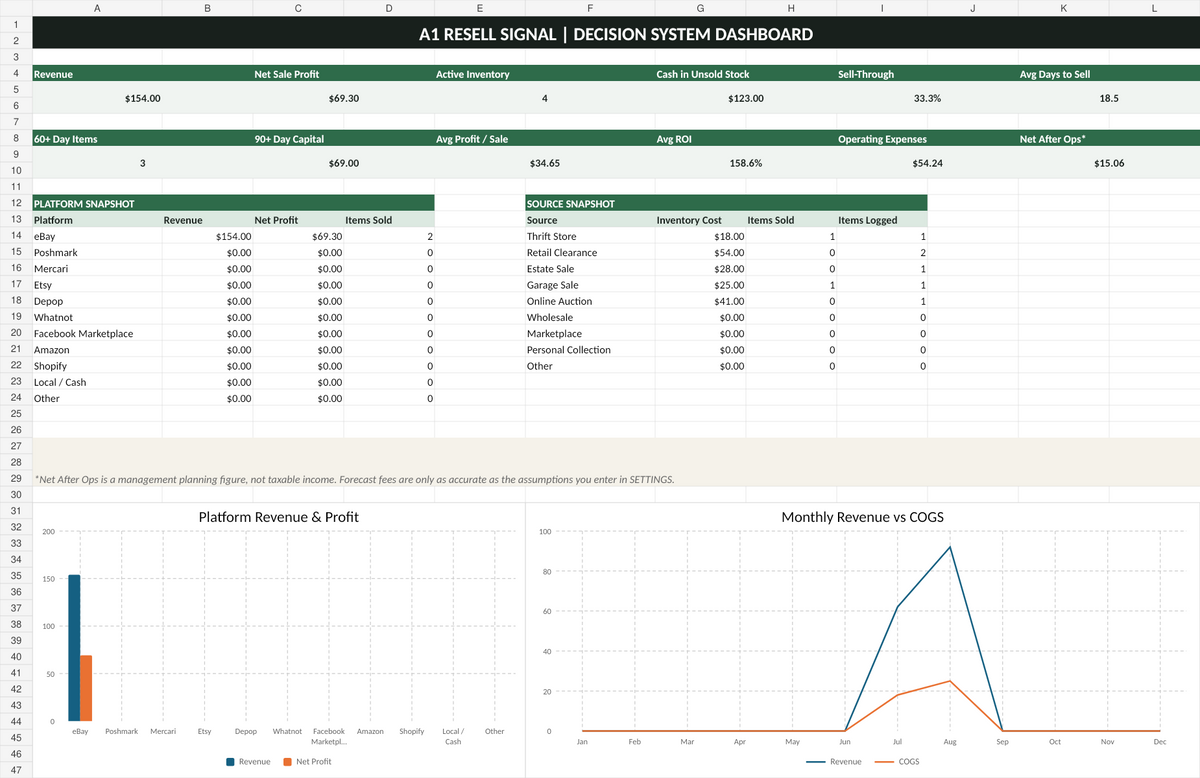The image size is (1200, 778).
Task: Select the Personal Collection source cell
Action: [589, 350]
